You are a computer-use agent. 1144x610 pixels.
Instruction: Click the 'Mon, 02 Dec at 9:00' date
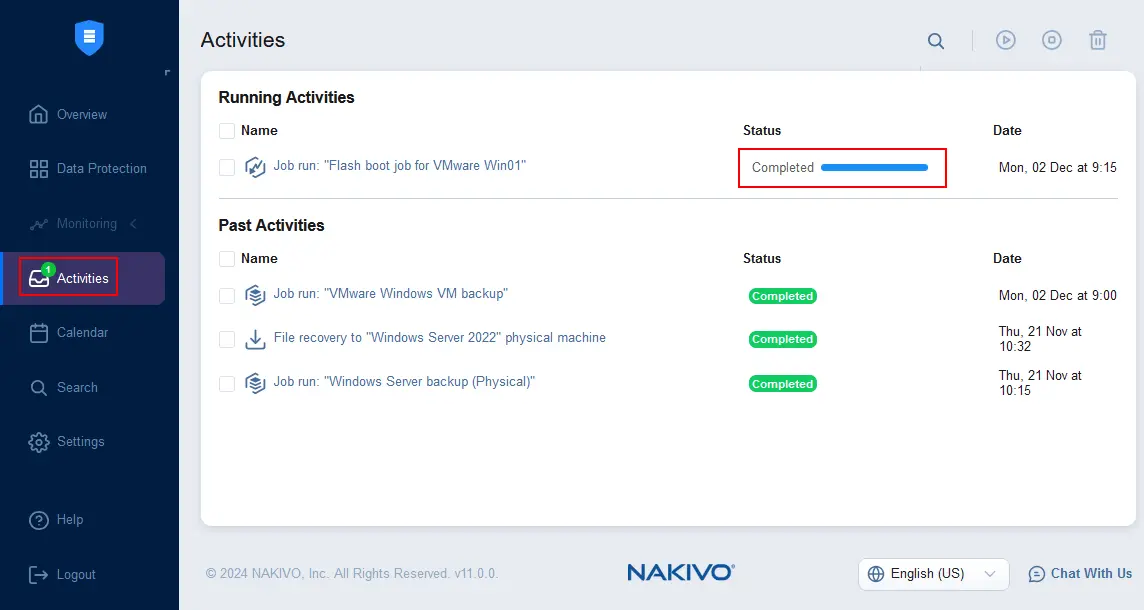pos(1057,296)
